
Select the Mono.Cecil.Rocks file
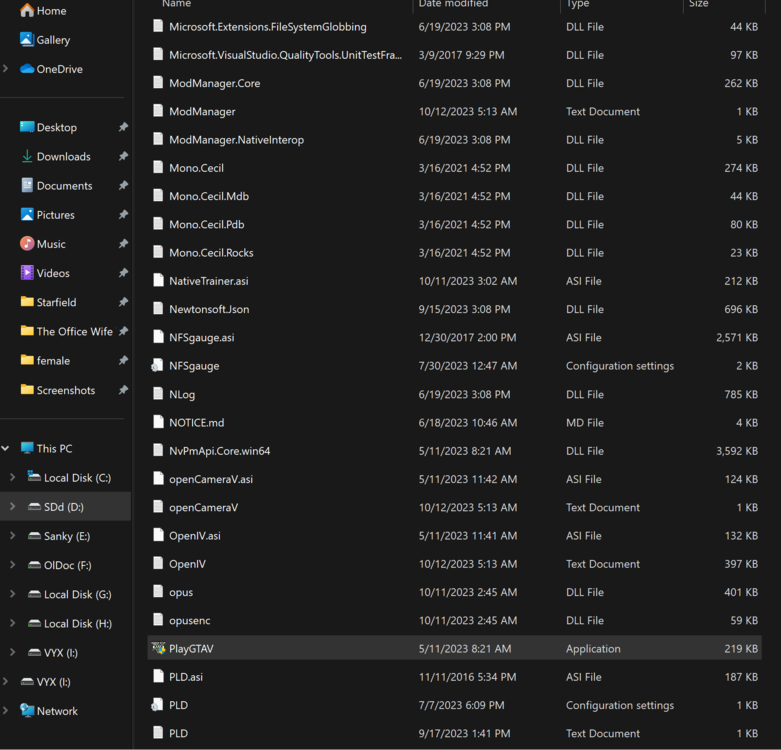(x=454, y=252)
